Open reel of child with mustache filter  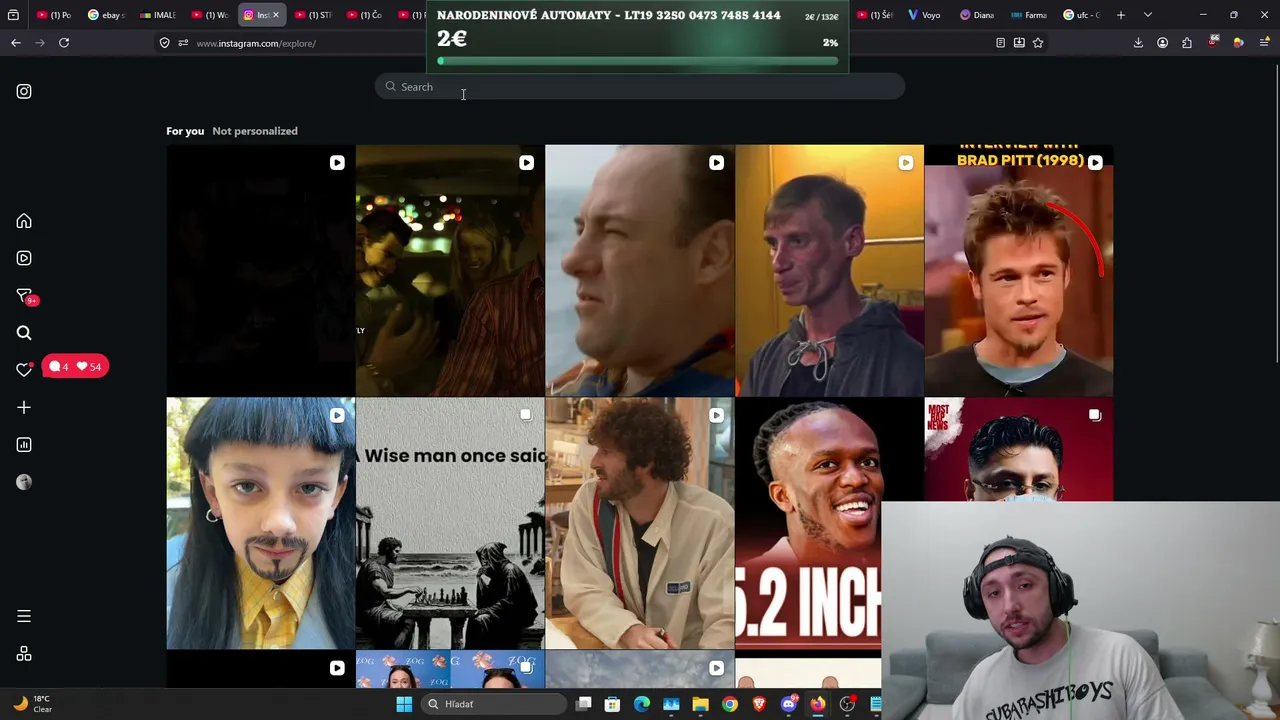tap(260, 523)
